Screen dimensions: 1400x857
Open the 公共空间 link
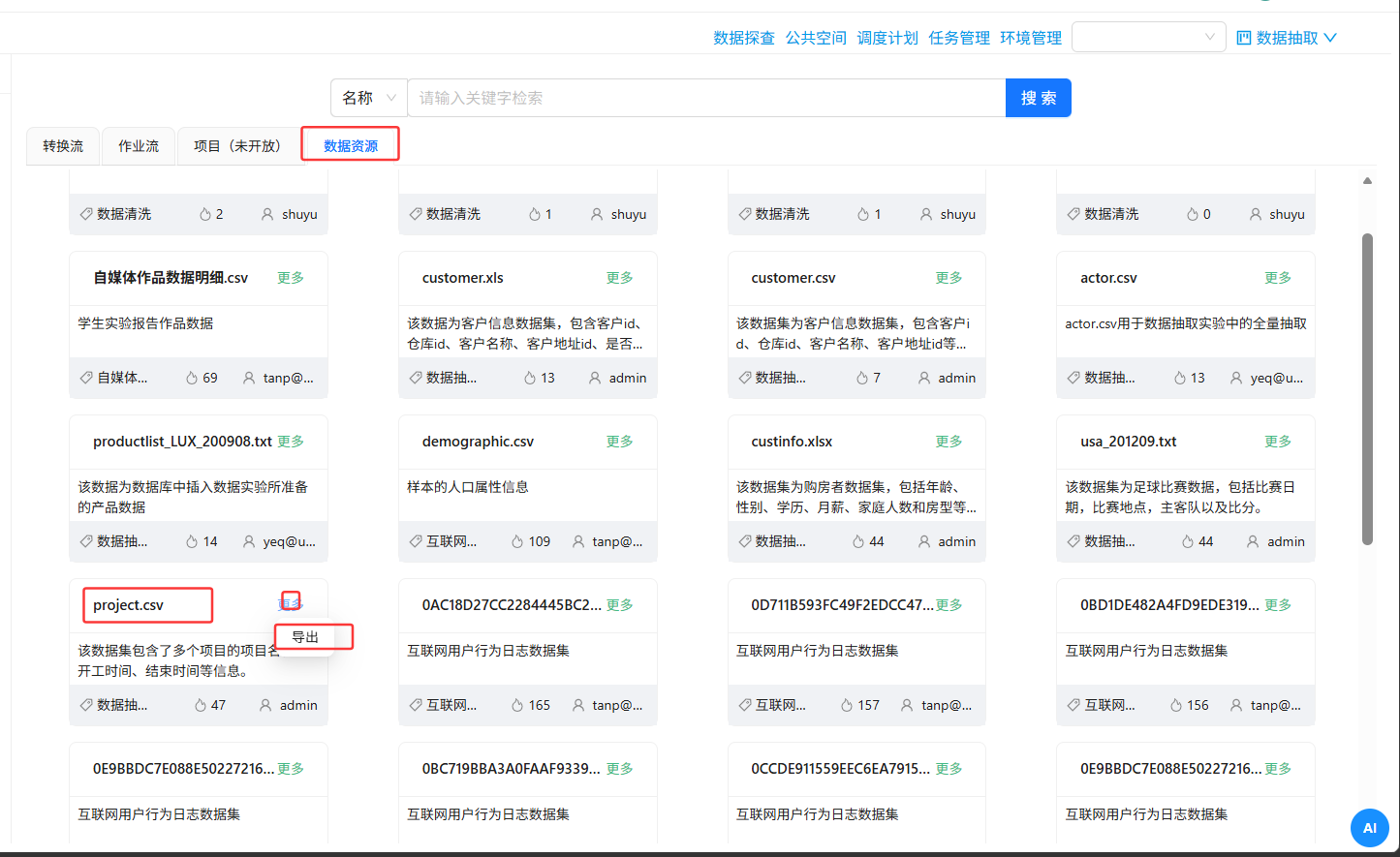[x=816, y=38]
